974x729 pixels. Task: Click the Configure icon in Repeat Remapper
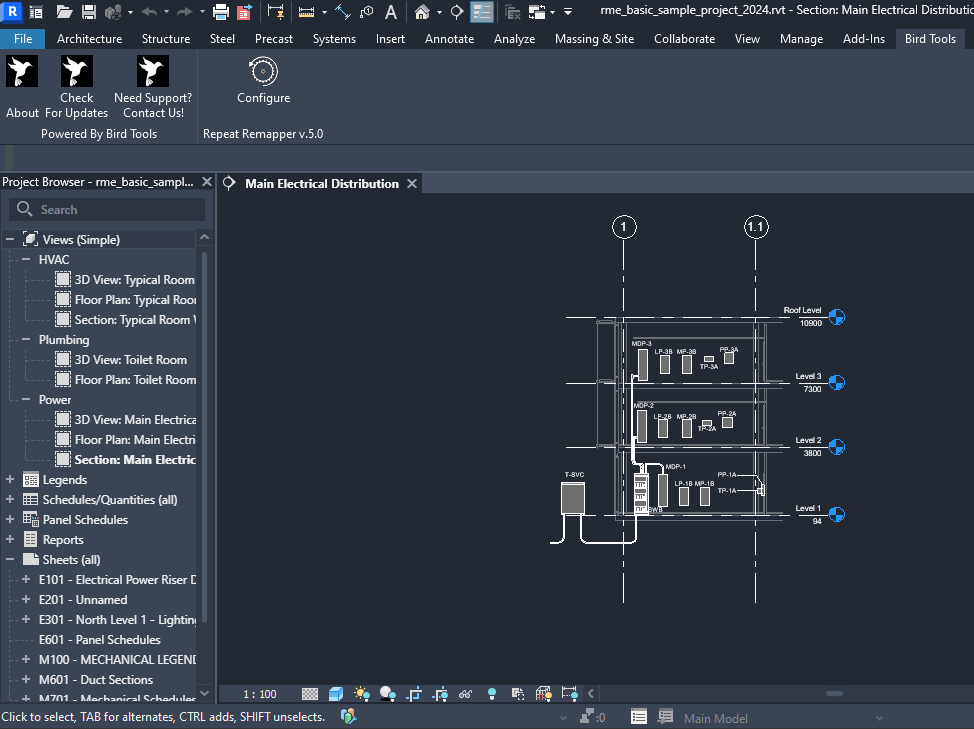coord(263,72)
